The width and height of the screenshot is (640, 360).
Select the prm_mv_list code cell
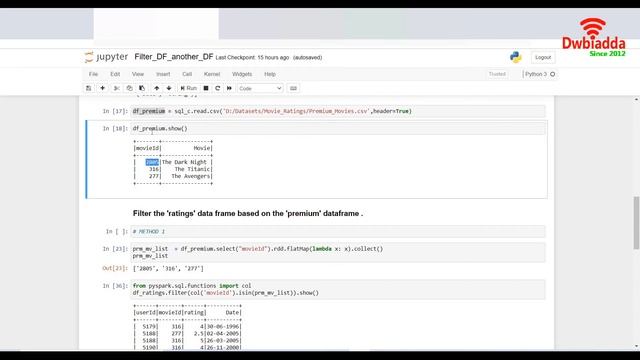[x=338, y=252]
